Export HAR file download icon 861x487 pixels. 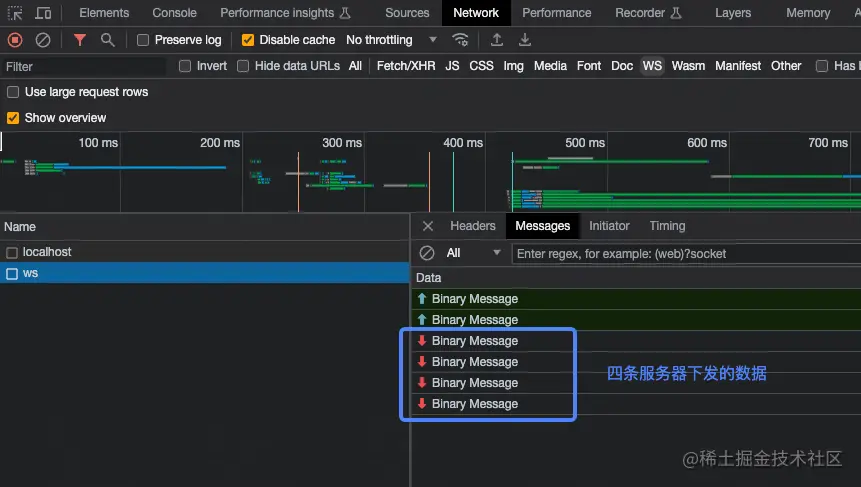tap(524, 40)
